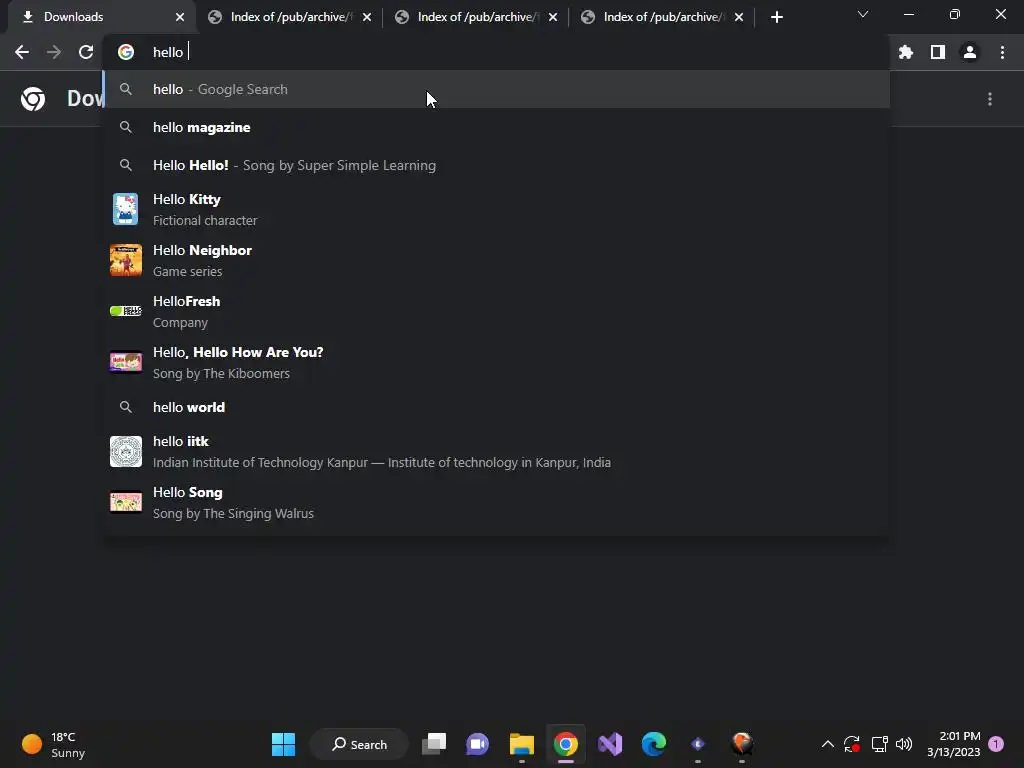Click the forward navigation arrow
Viewport: 1024px width, 768px height.
coord(54,52)
